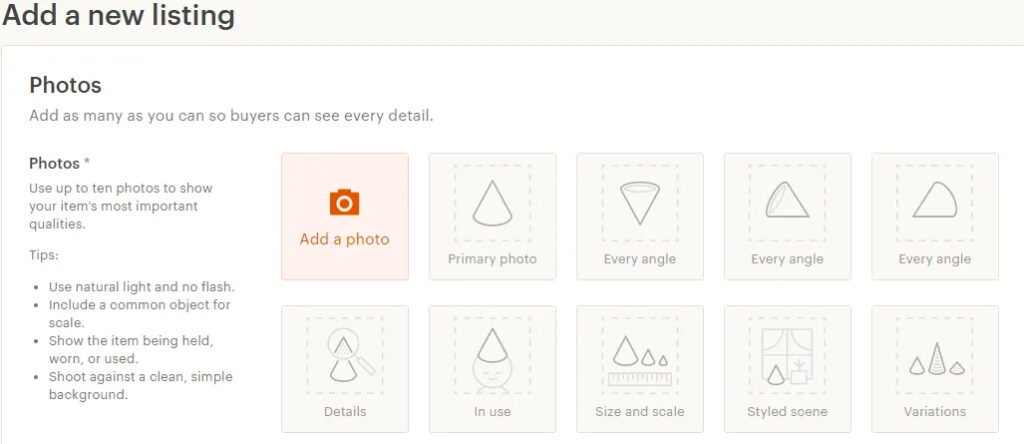Click the 'Details' tile label
Screen dimensions: 1024x444
coord(345,412)
